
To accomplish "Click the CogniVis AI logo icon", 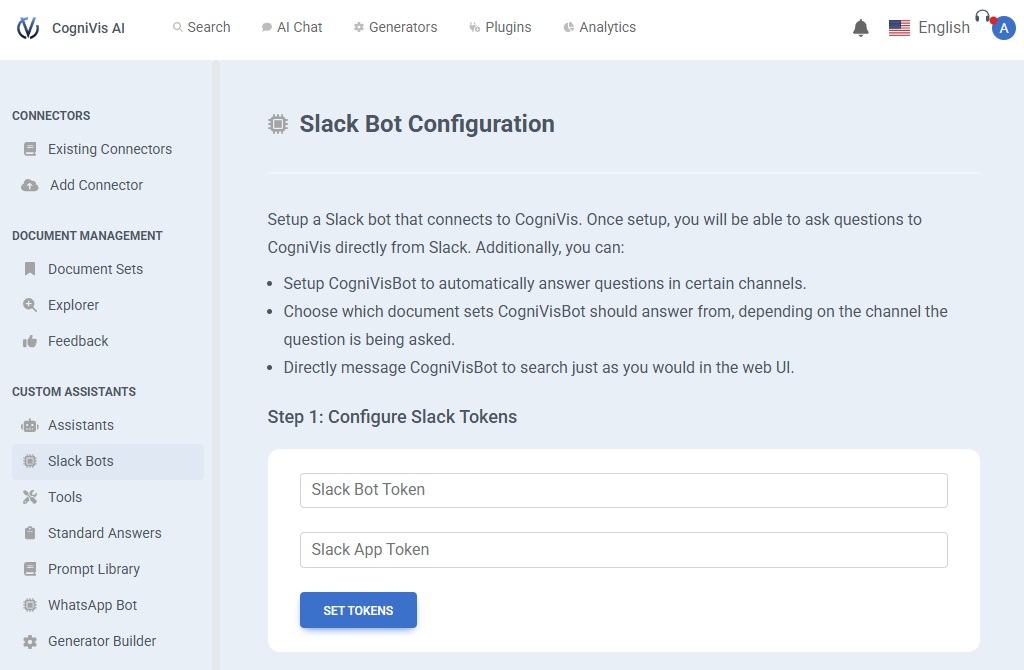I will (28, 28).
